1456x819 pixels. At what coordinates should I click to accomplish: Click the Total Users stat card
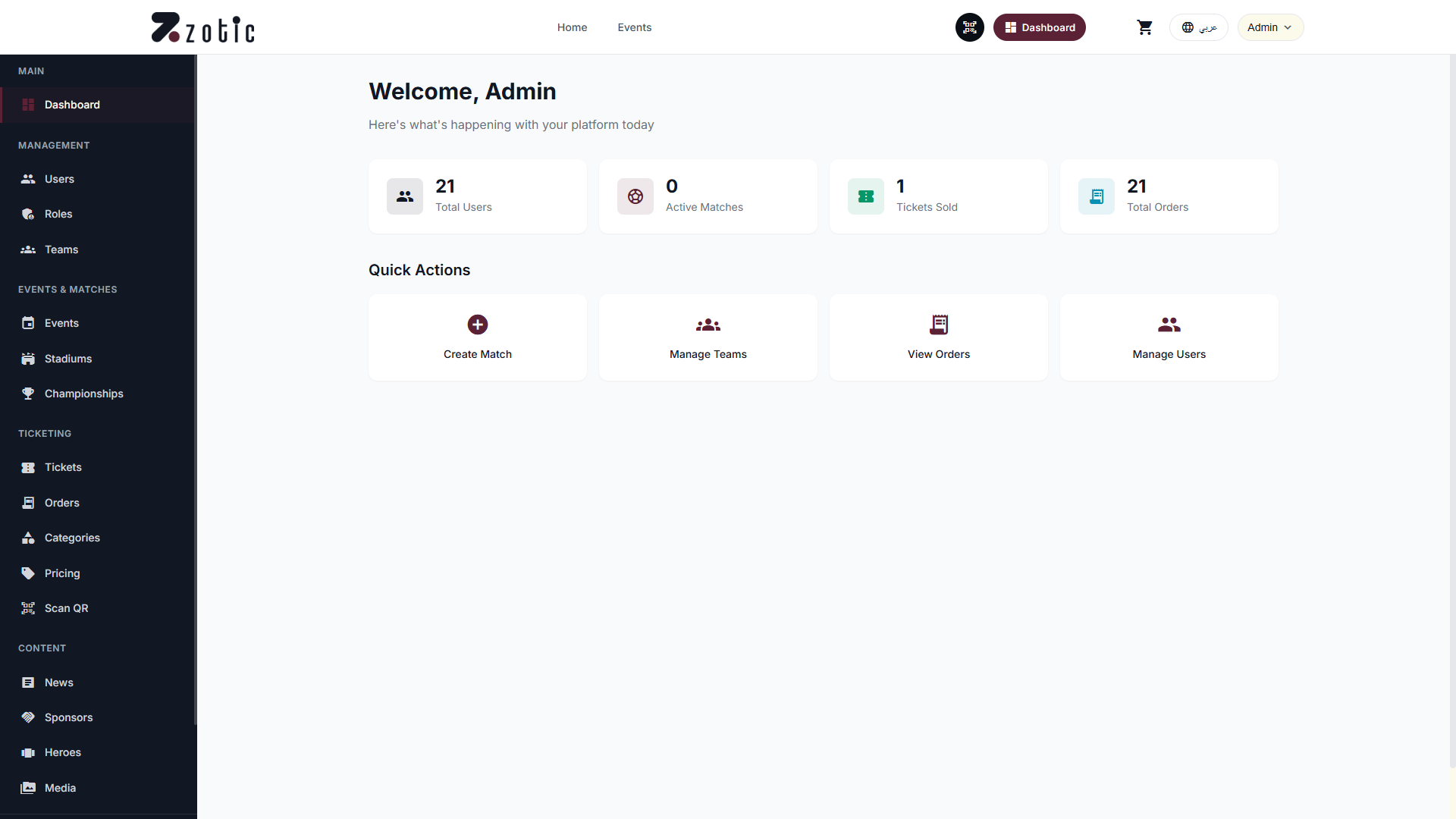477,196
